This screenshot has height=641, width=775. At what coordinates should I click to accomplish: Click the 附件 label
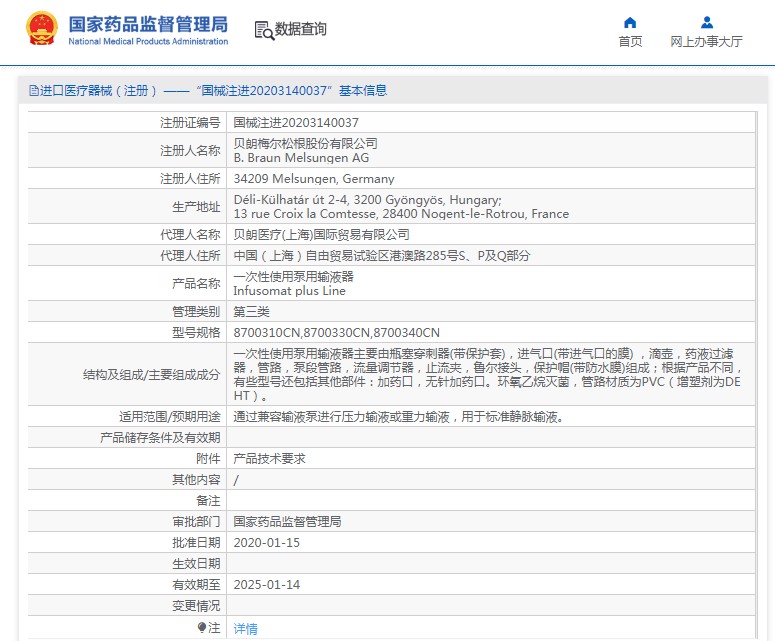pos(208,459)
